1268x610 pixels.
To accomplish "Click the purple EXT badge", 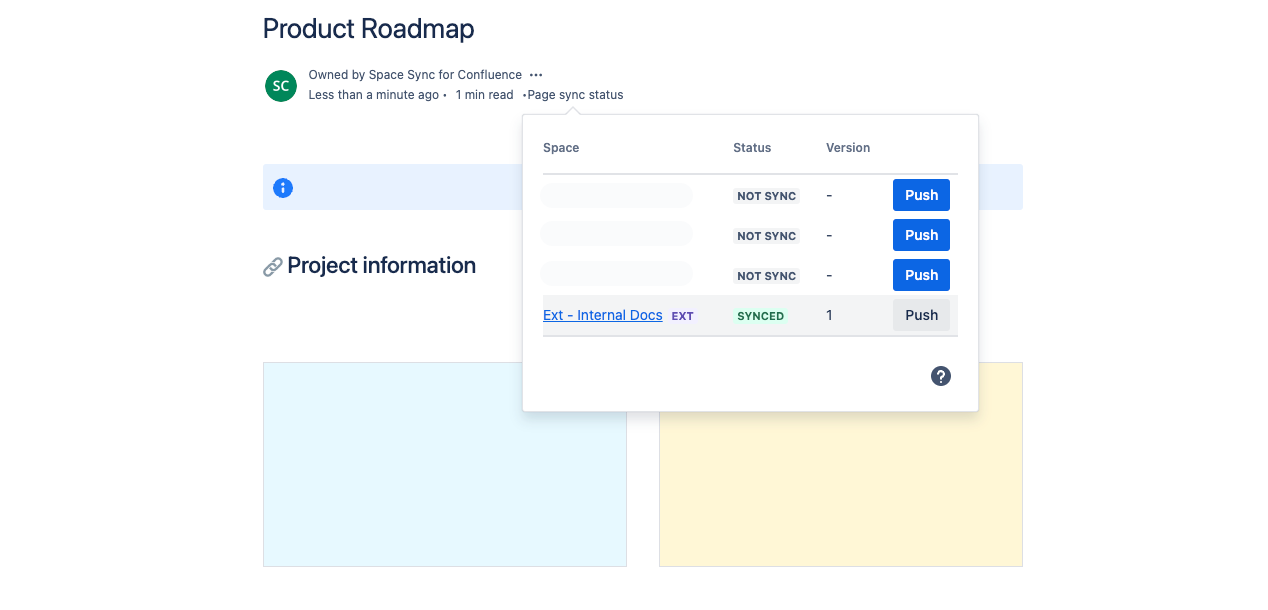I will click(x=682, y=316).
